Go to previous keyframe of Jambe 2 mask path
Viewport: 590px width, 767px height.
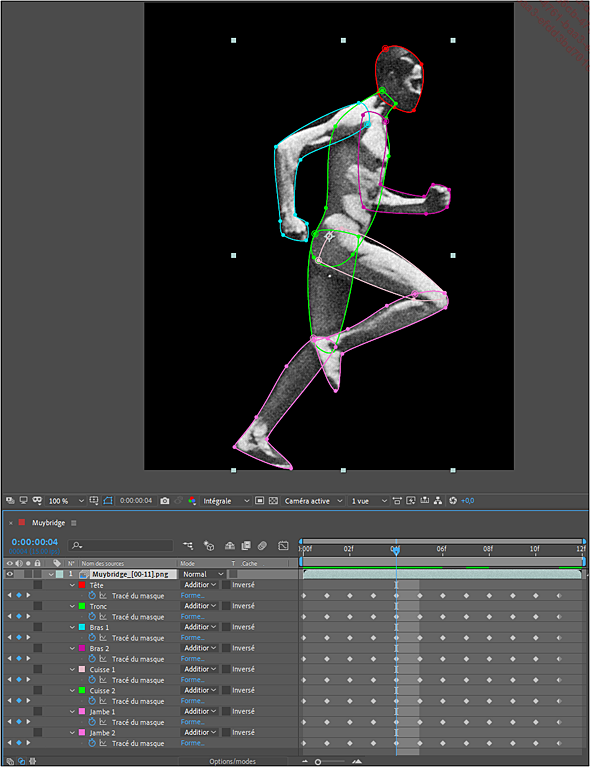point(9,743)
